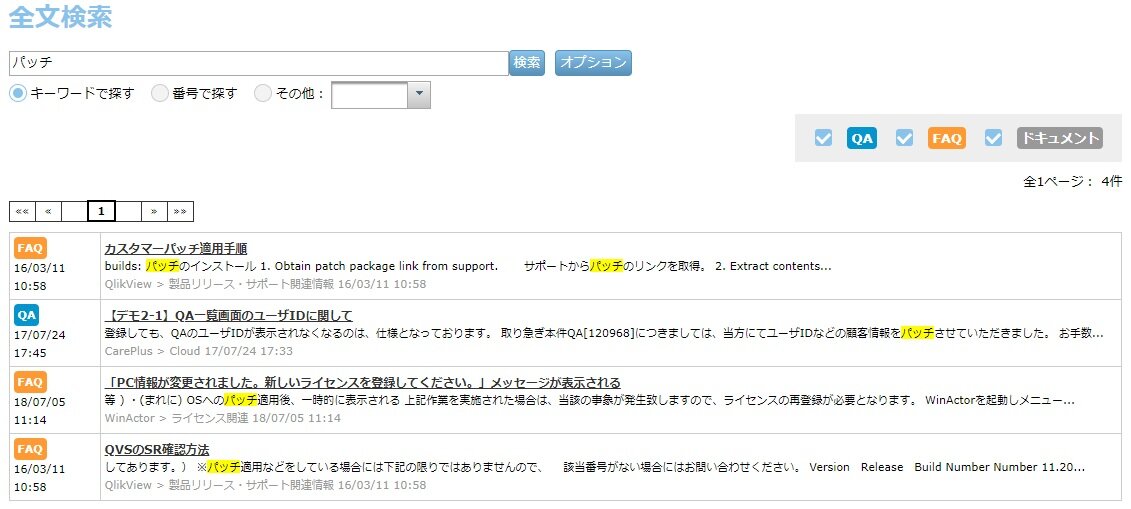The height and width of the screenshot is (509, 1131).
Task: Click the search text field containing パッチ
Action: [x=258, y=63]
